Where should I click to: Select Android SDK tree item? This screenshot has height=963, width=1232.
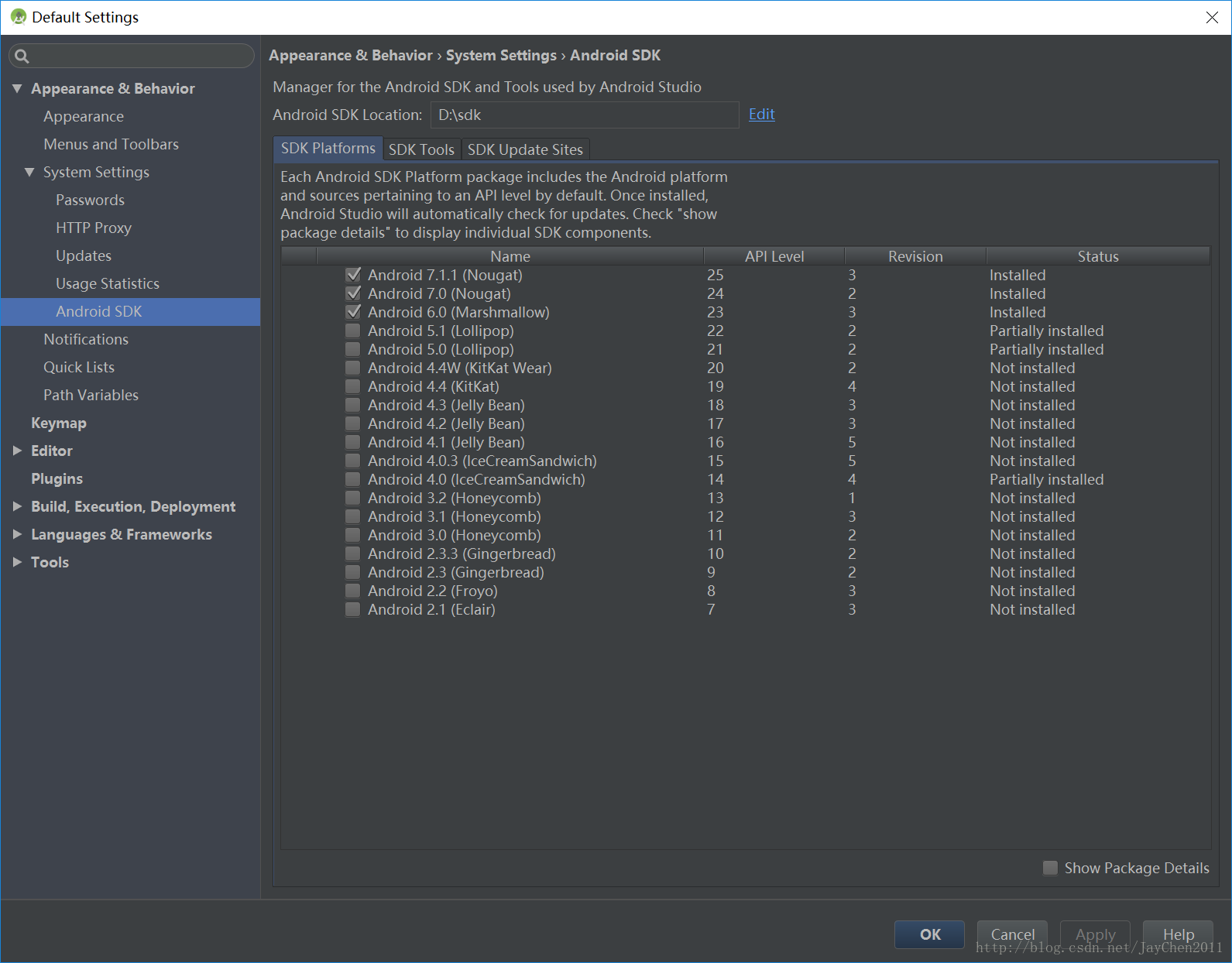(130, 311)
